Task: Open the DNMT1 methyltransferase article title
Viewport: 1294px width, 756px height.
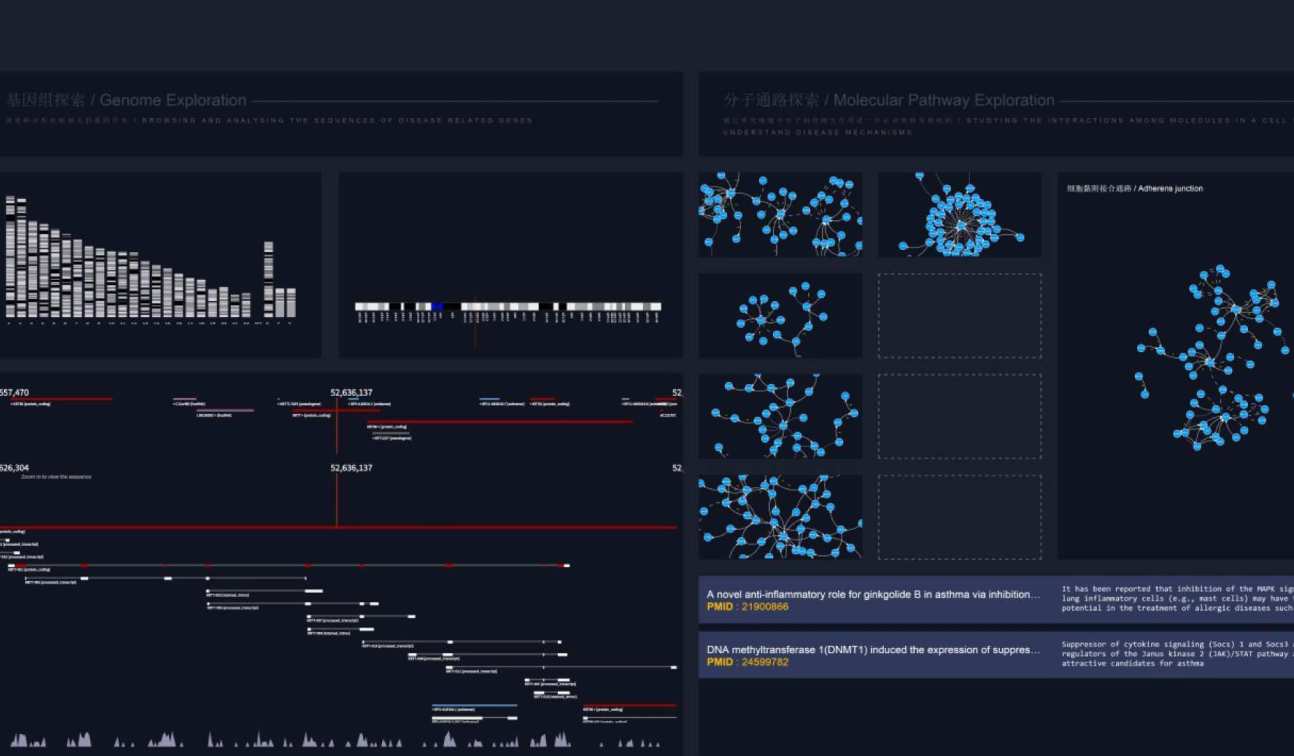Action: (873, 649)
